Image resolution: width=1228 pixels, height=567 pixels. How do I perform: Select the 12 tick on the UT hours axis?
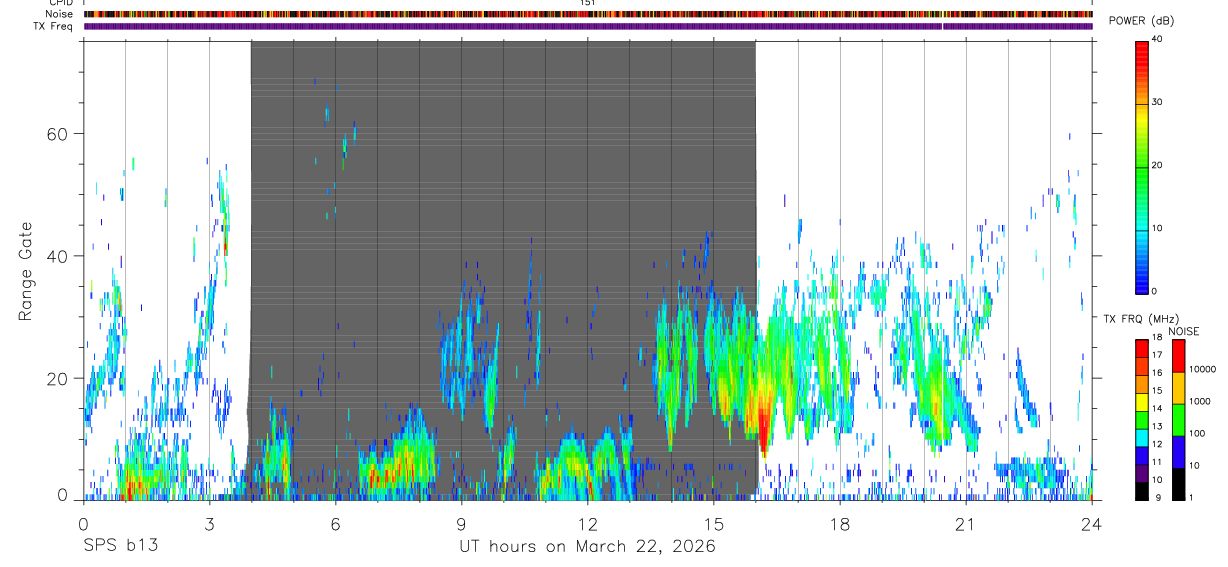[587, 523]
